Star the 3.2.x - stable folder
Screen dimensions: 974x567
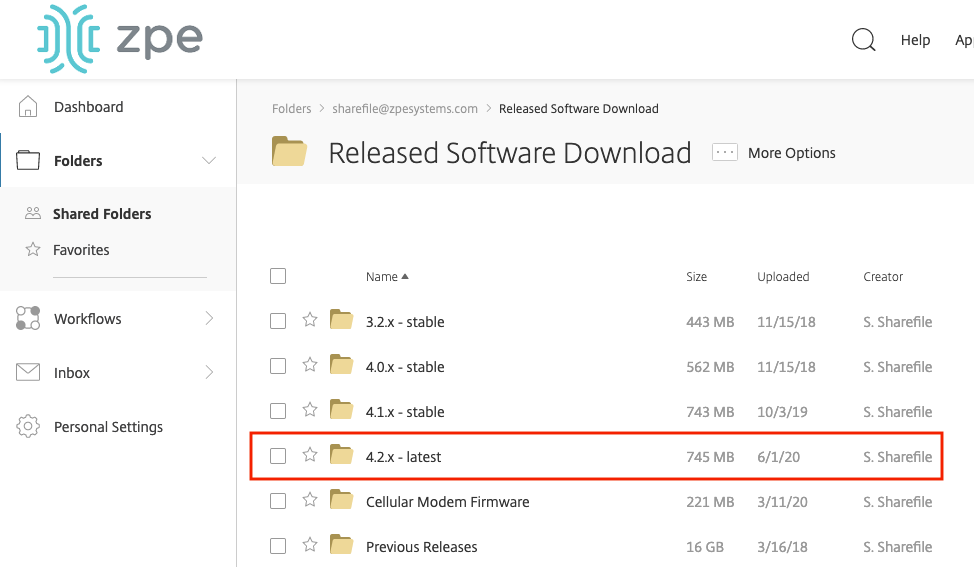point(310,320)
